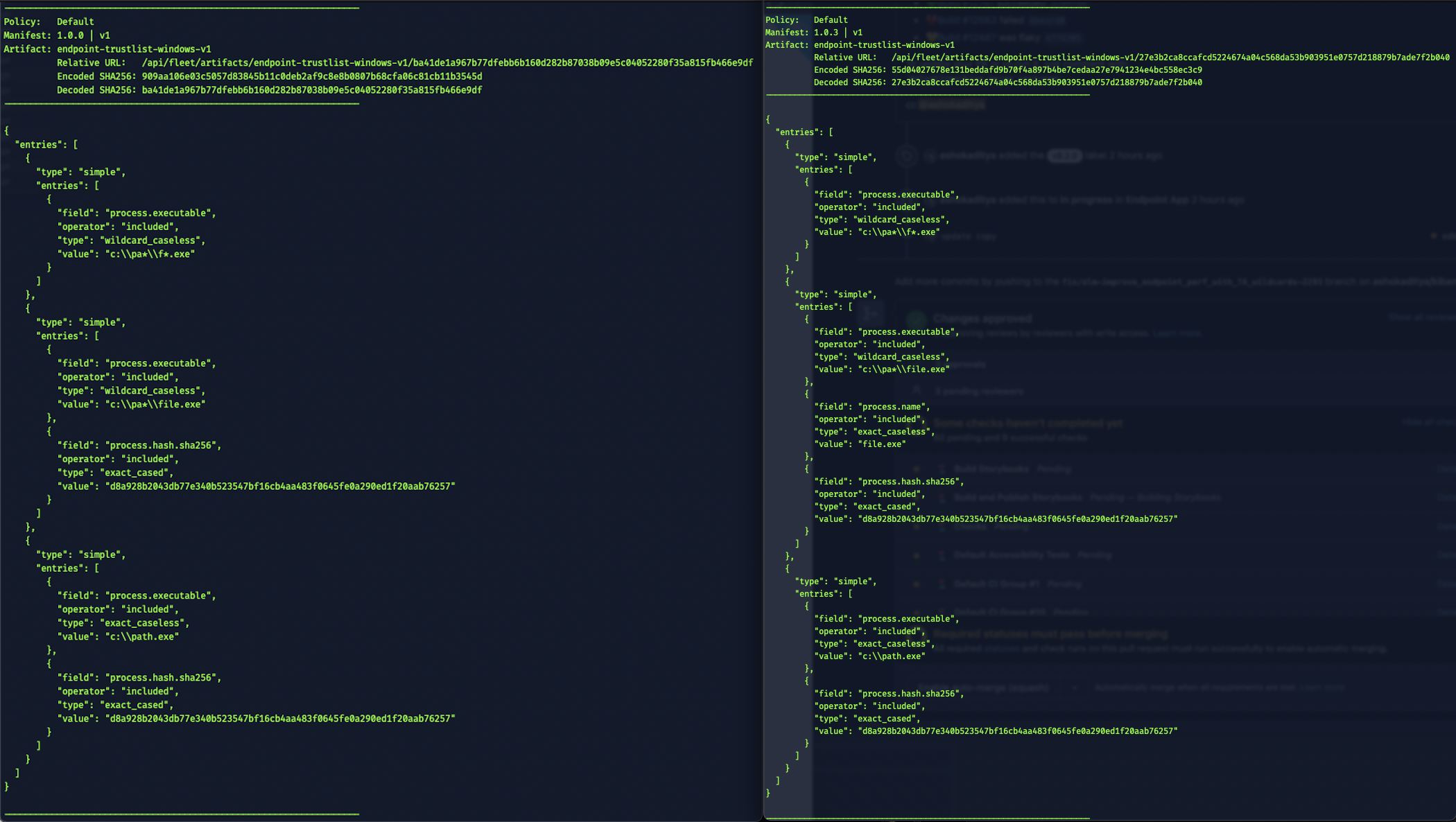This screenshot has width=1456, height=822.
Task: Click top-level "entries" key in left pane
Action: [38, 145]
